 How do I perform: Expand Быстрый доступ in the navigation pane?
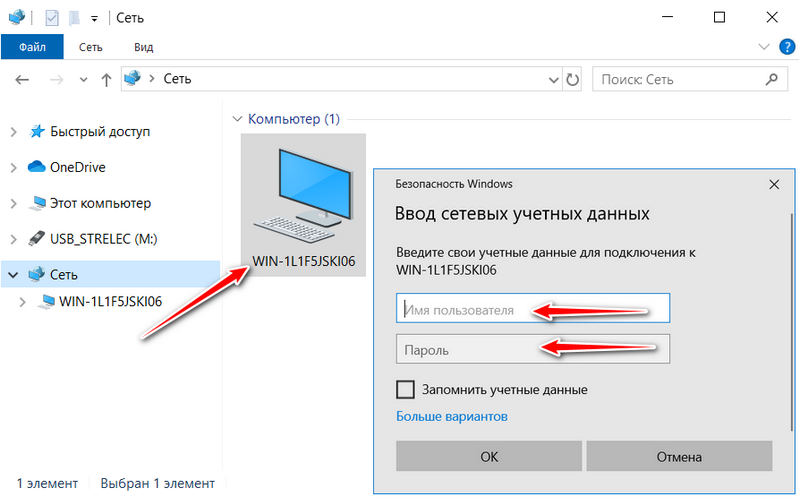14,132
